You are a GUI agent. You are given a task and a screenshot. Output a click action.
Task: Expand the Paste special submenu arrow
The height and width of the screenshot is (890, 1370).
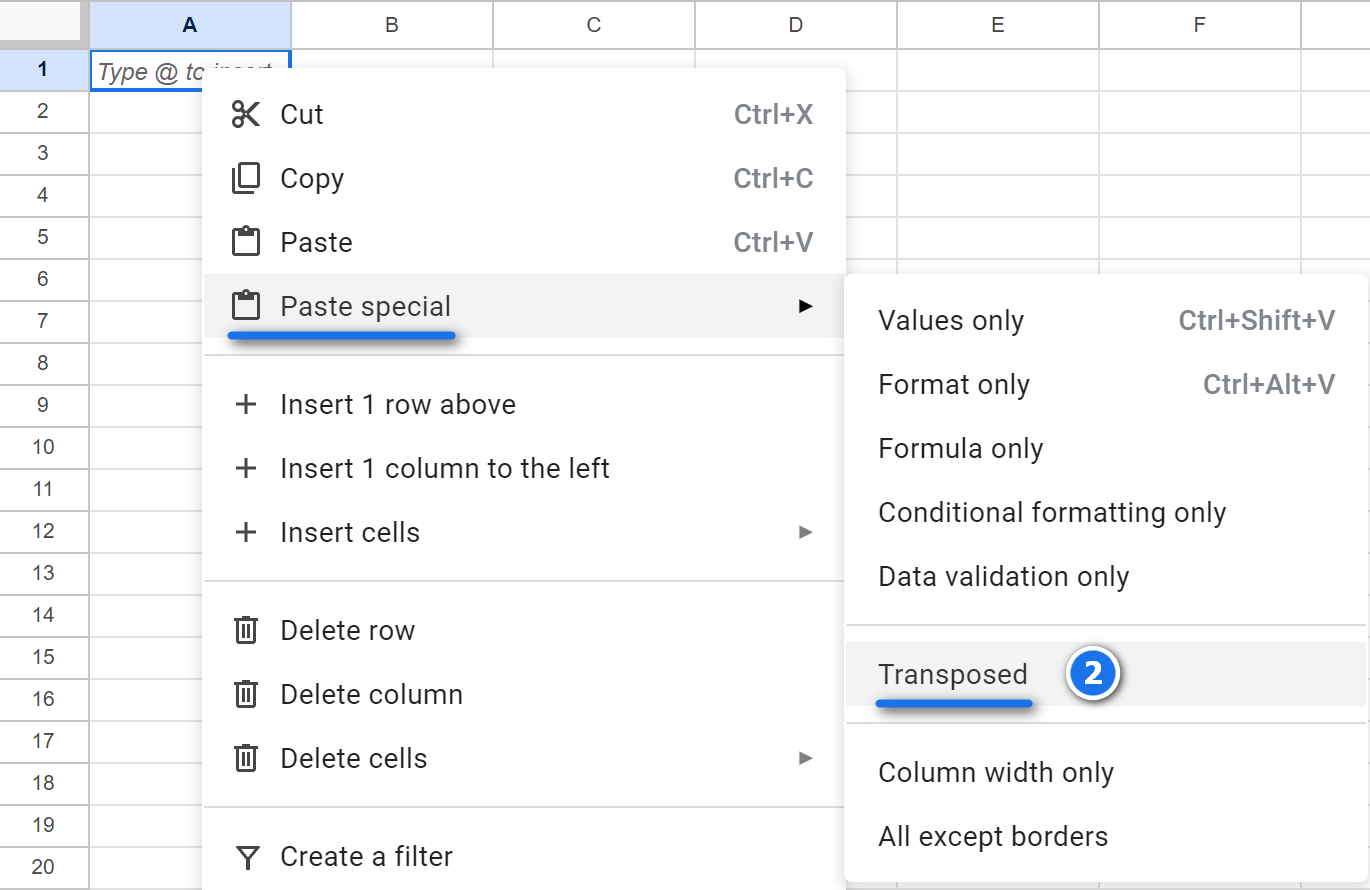(805, 306)
